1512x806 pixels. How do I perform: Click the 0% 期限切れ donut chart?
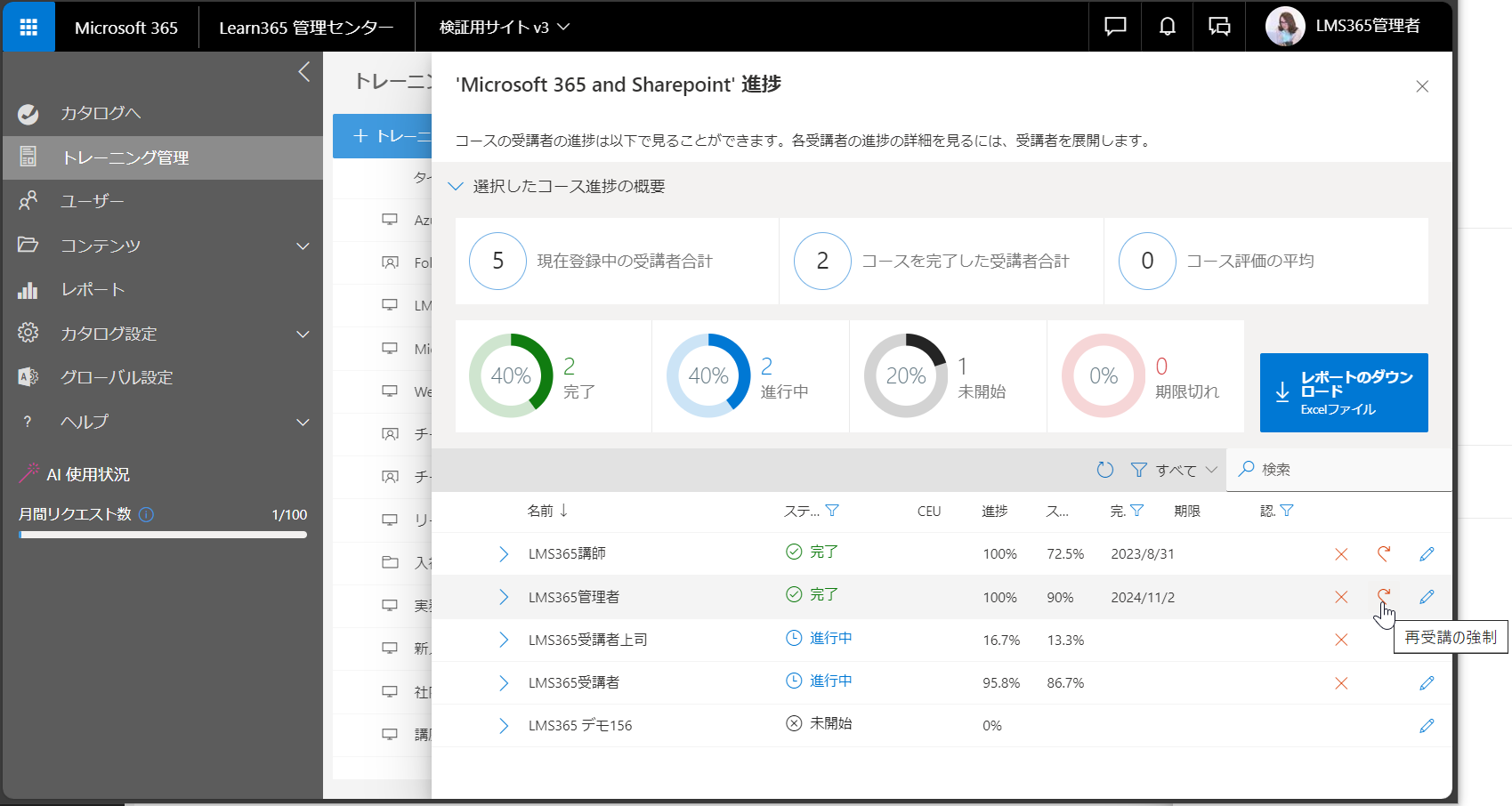[x=1104, y=375]
